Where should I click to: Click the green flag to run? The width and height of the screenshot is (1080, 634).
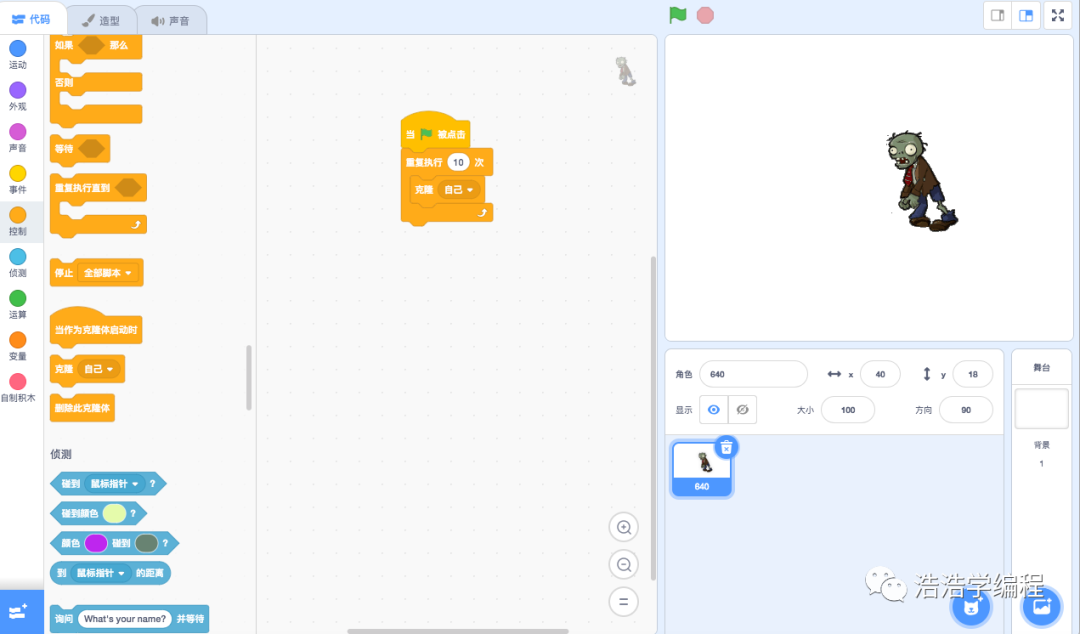[678, 15]
